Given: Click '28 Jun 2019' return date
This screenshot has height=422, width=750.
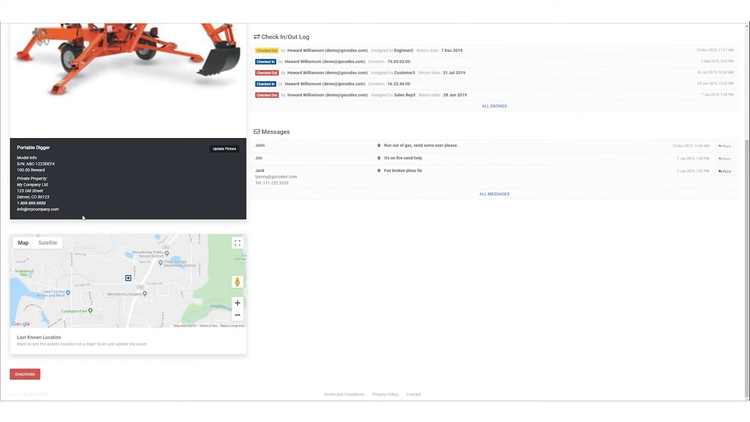Looking at the screenshot, I should tap(455, 95).
